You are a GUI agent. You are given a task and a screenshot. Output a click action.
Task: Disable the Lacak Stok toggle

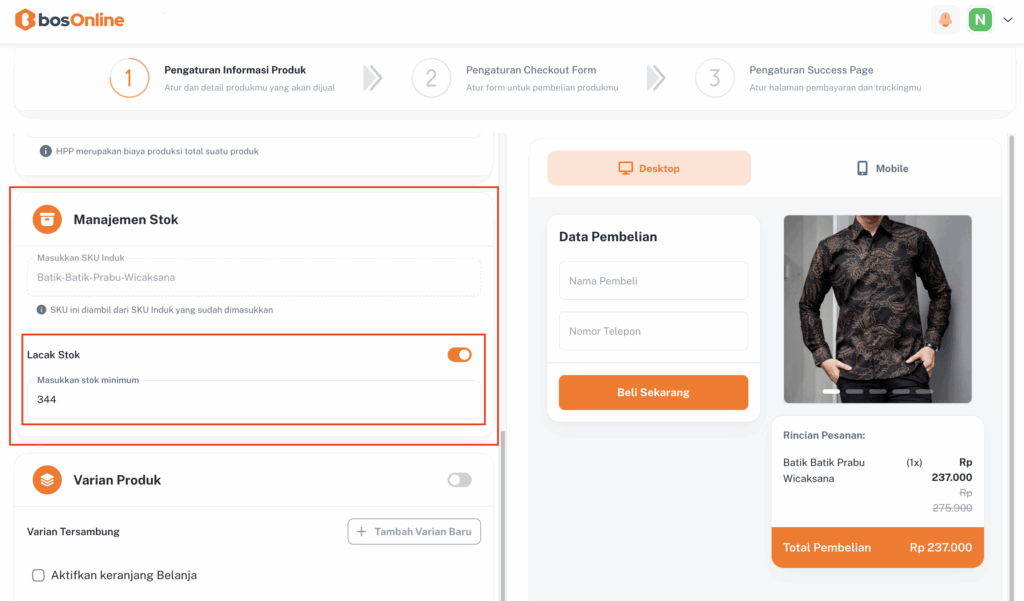coord(459,355)
